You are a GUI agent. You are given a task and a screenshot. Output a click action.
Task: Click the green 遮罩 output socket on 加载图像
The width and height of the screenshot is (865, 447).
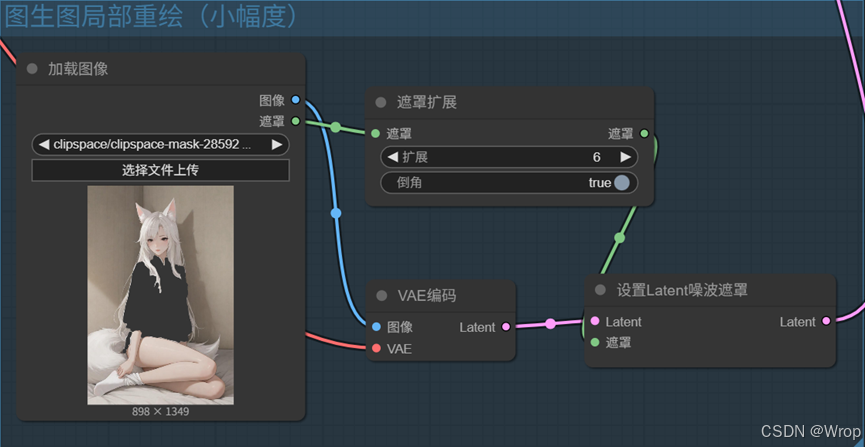(296, 120)
